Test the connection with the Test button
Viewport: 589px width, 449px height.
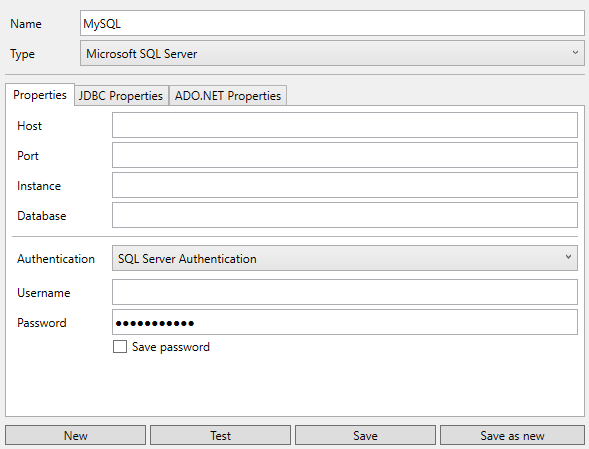220,435
